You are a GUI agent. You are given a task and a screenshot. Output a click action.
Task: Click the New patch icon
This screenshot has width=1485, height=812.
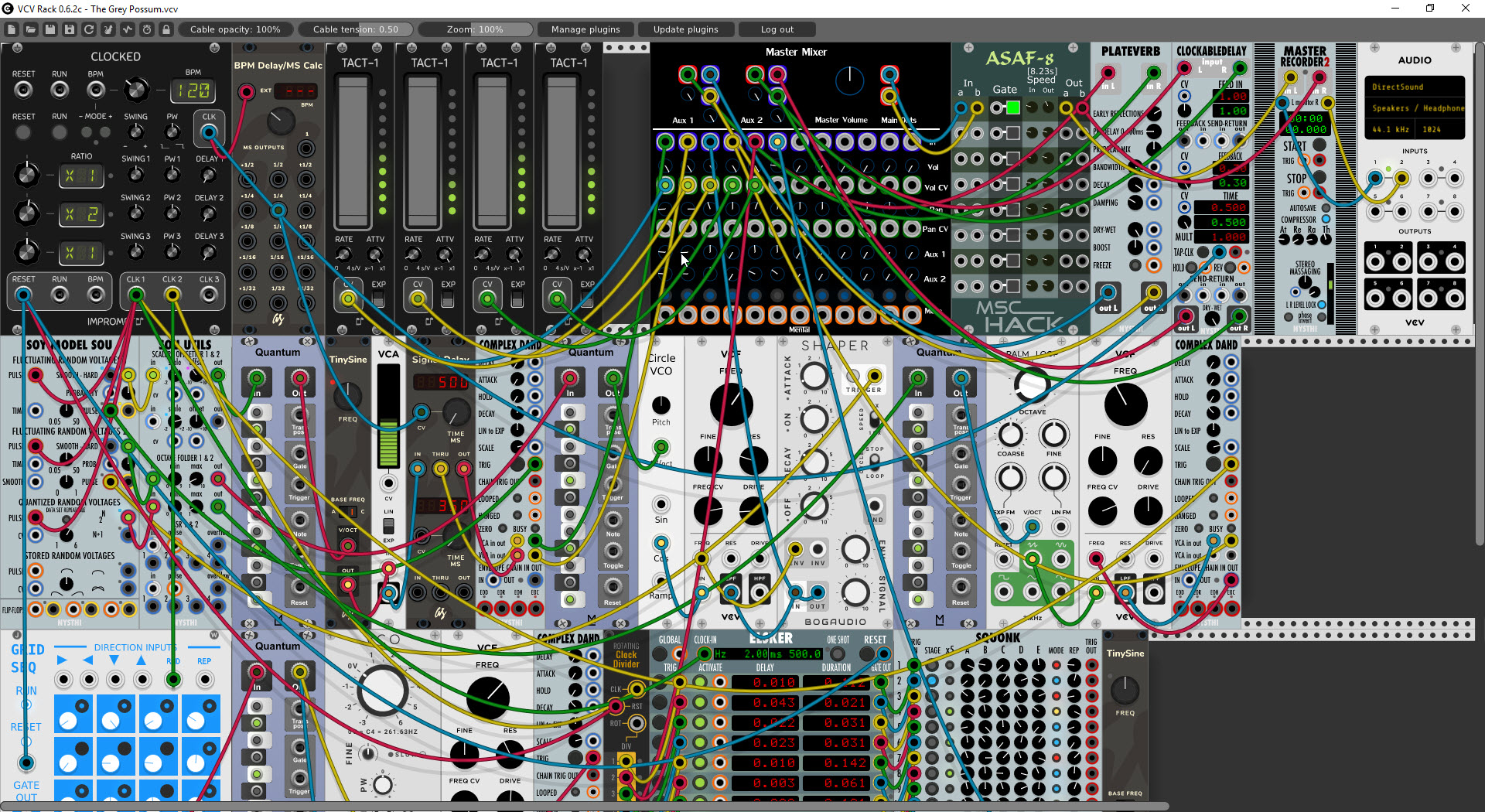[12, 29]
